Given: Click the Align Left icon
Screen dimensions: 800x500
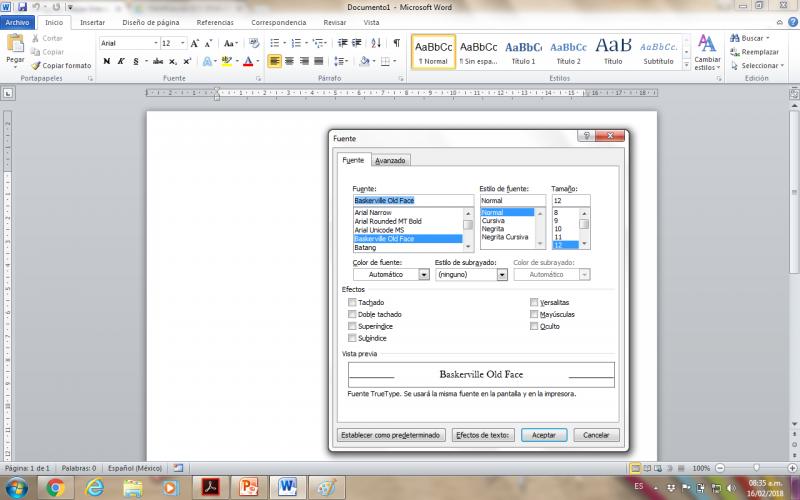Looking at the screenshot, I should (x=274, y=61).
